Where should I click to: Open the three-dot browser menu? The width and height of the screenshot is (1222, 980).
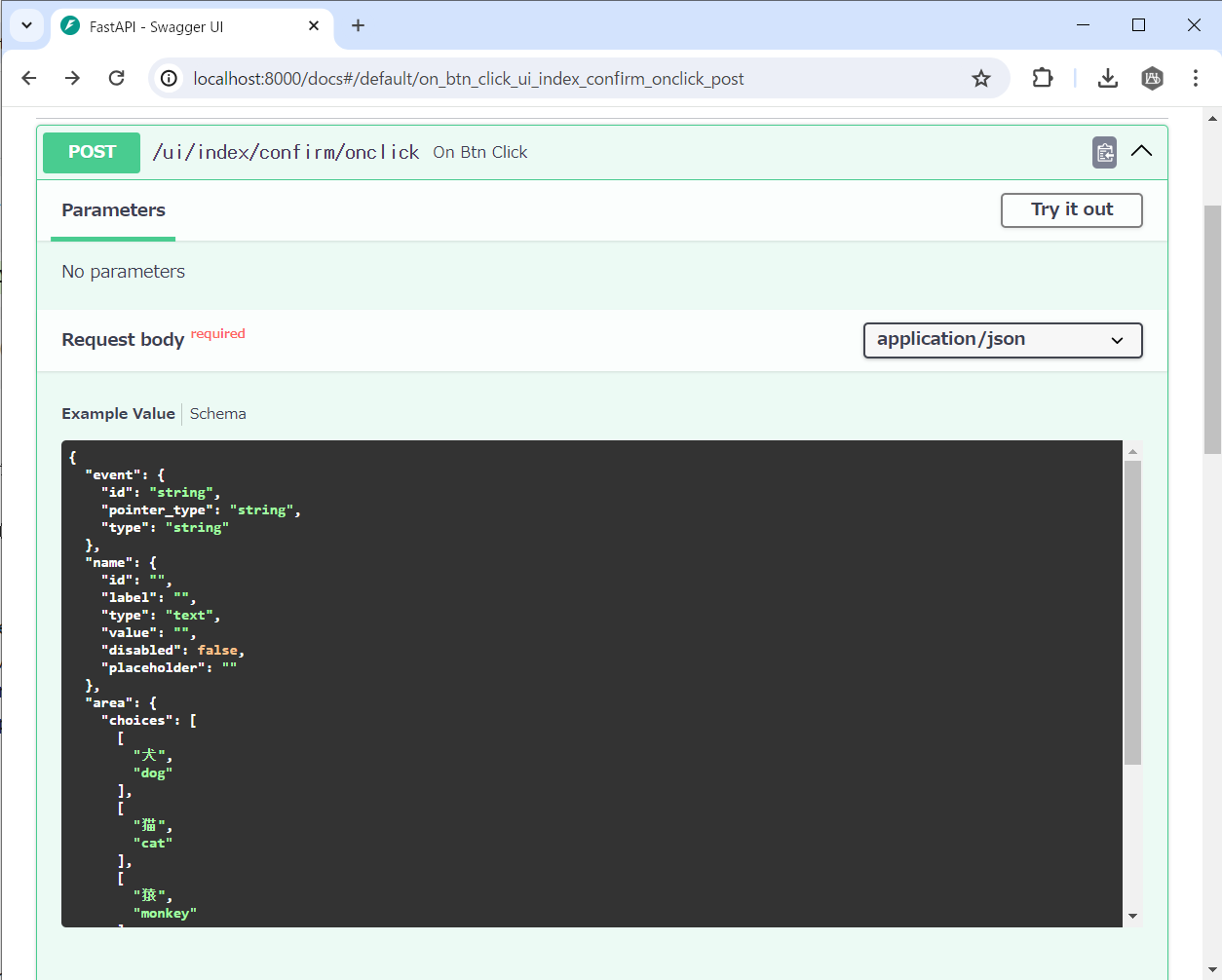coord(1196,78)
